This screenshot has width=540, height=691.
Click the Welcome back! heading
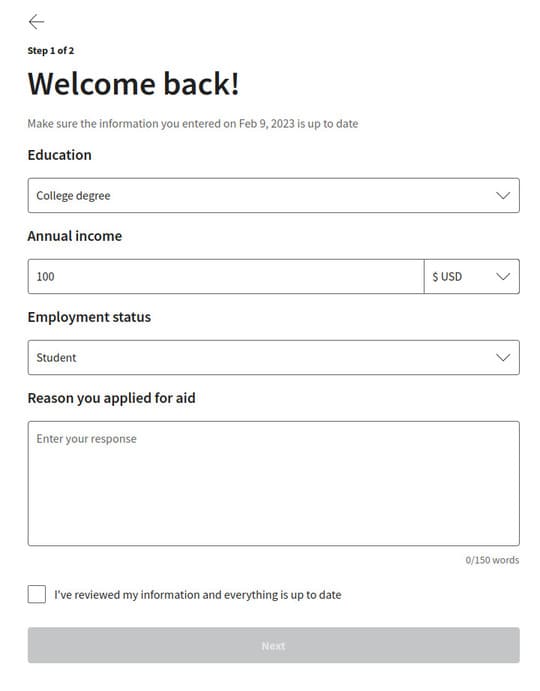tap(134, 83)
